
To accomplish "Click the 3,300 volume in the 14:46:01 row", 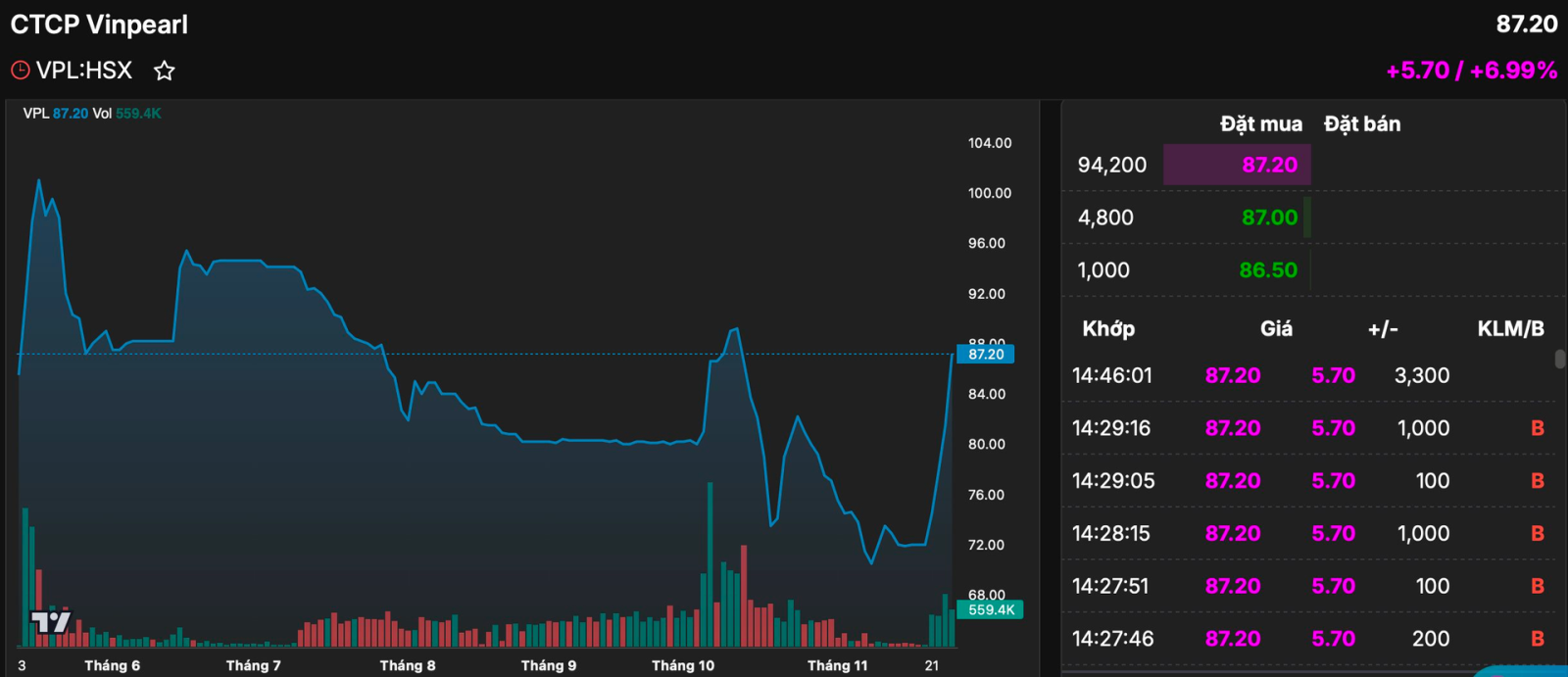I will pos(1422,375).
